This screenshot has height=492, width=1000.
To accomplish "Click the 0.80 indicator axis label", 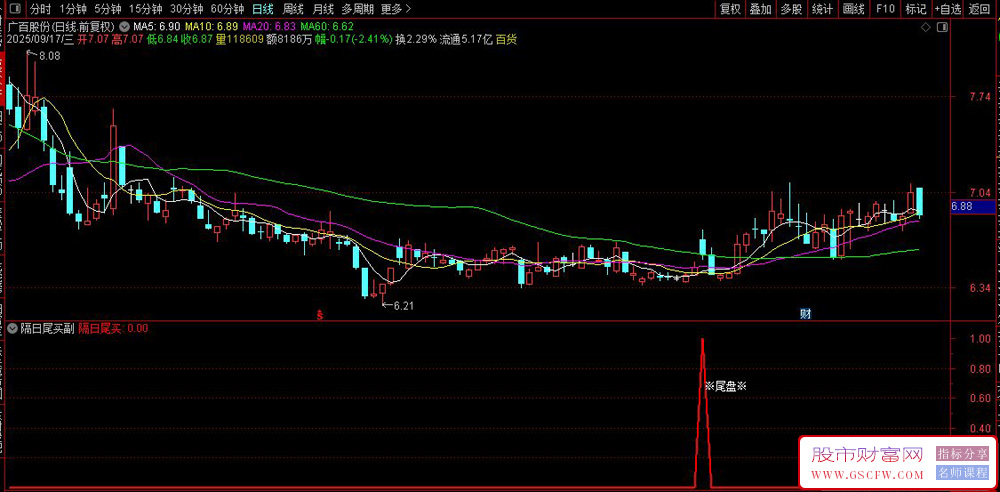I will pos(978,369).
